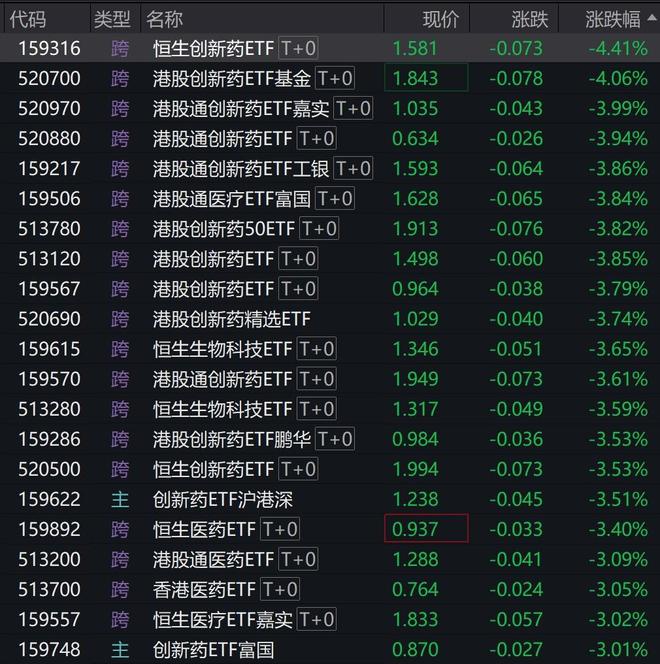The height and width of the screenshot is (664, 660).
Task: Click the 主 type badge for 159748
Action: (x=120, y=650)
